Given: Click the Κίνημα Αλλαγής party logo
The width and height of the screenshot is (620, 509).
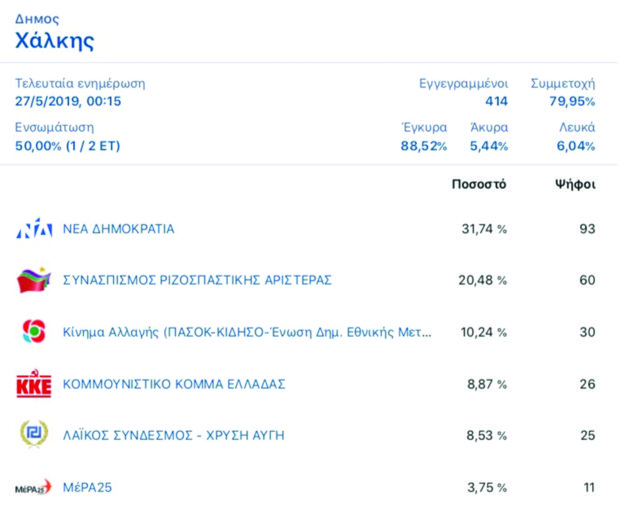Looking at the screenshot, I should click(33, 331).
